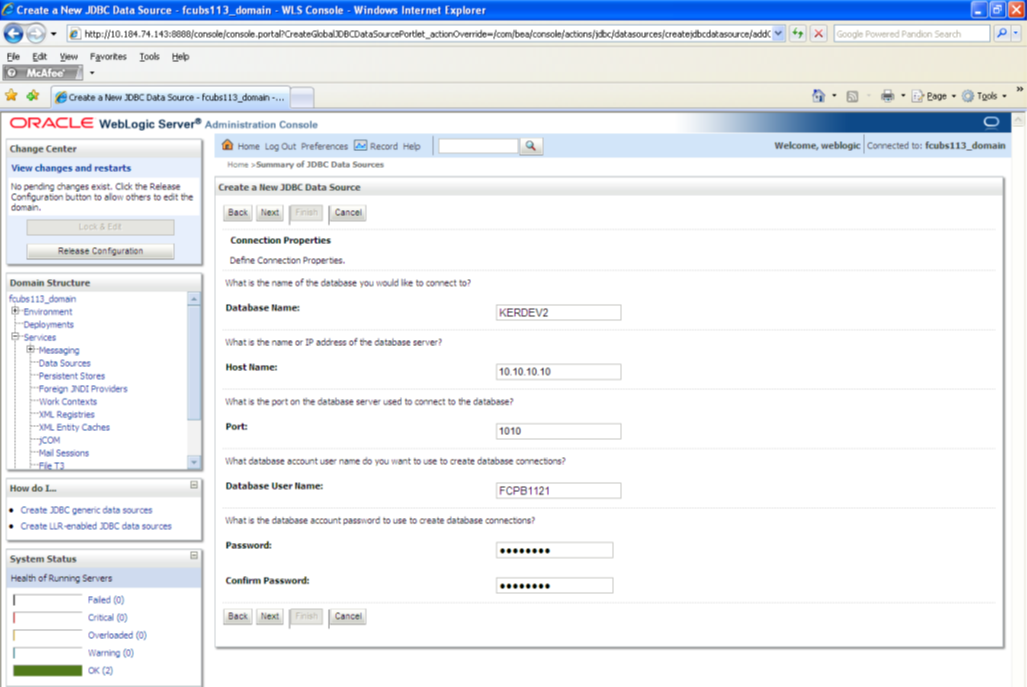Click the Release Configuration button
This screenshot has width=1027, height=687.
click(100, 251)
